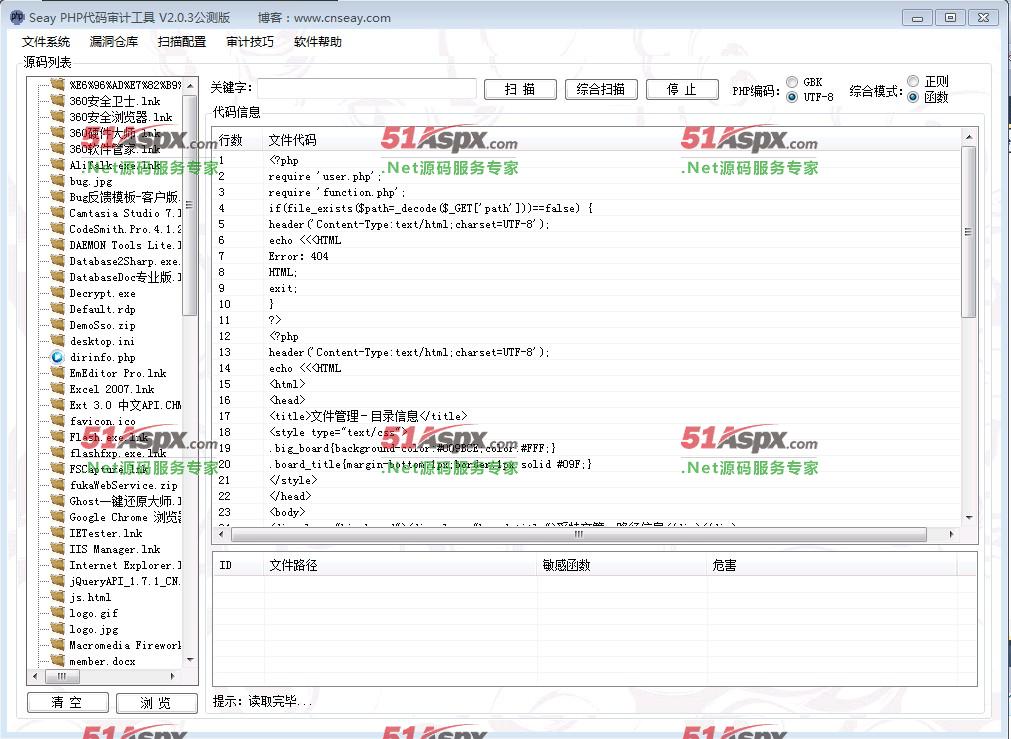1011x739 pixels.
Task: Click code line "exit;"
Action: (x=283, y=288)
